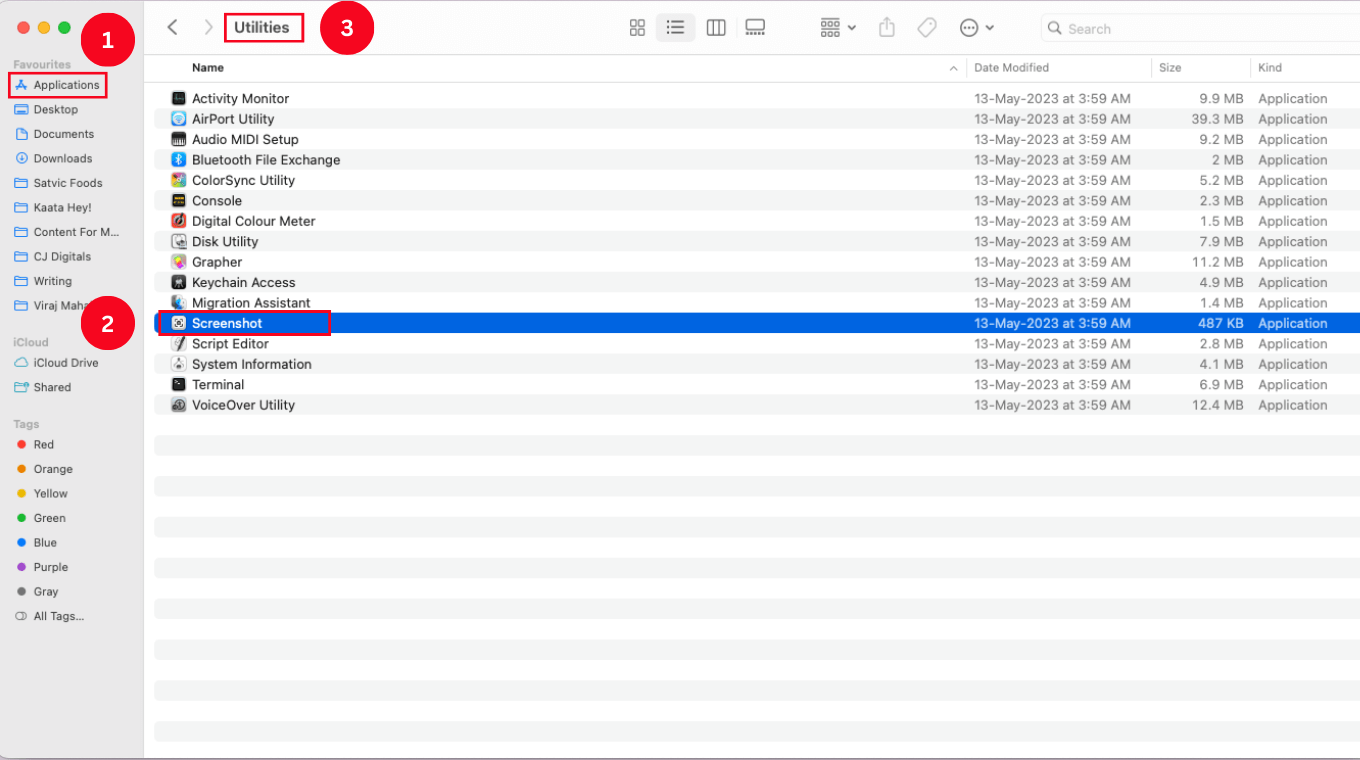The width and height of the screenshot is (1360, 760).
Task: Switch to column view
Action: click(x=716, y=28)
